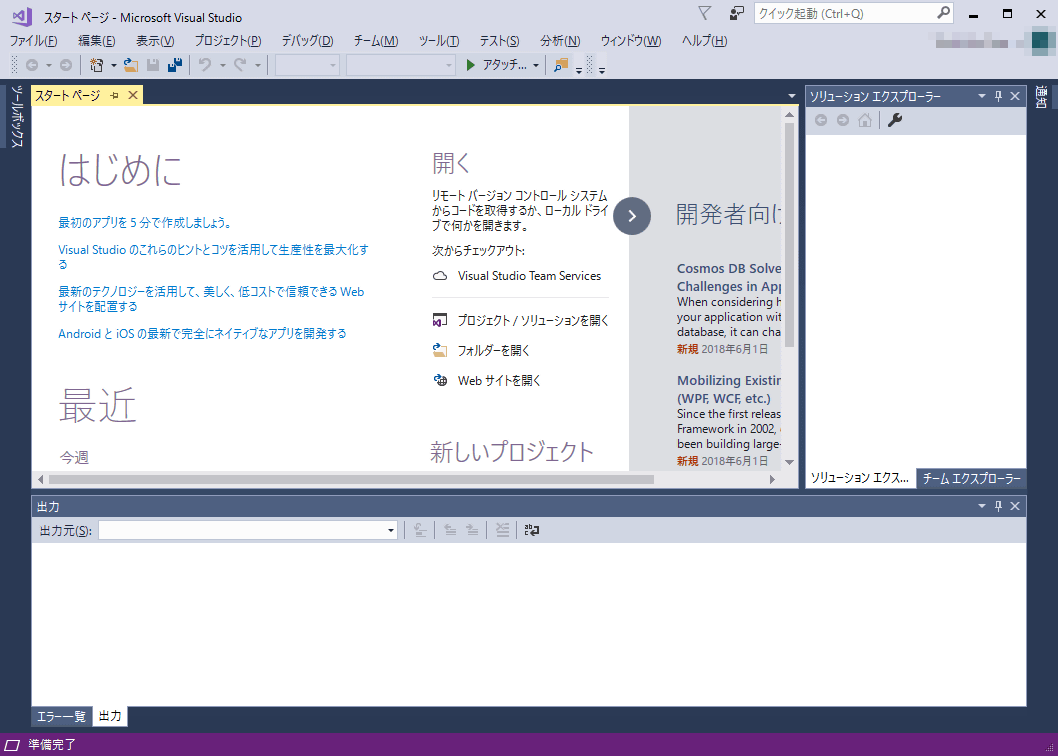Click the clear all output icon

coord(502,531)
